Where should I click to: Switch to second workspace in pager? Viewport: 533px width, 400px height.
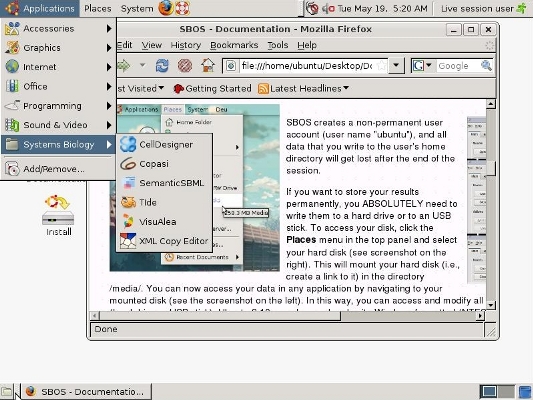(x=506, y=392)
